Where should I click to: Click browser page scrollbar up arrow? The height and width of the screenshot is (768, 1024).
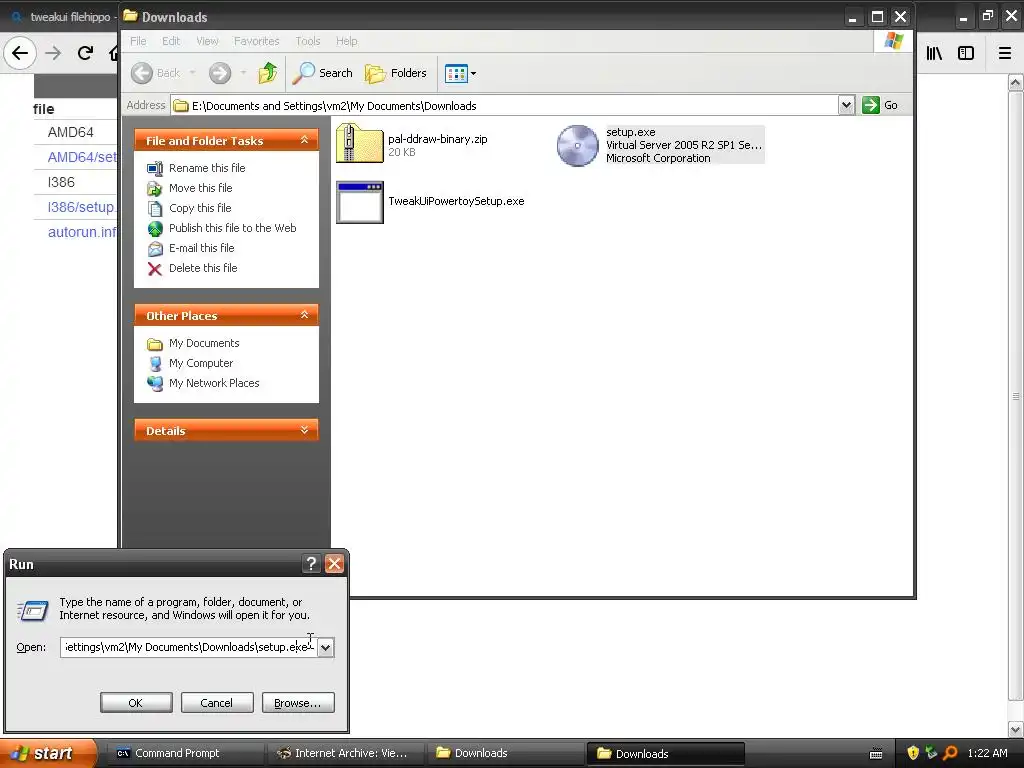(1016, 83)
